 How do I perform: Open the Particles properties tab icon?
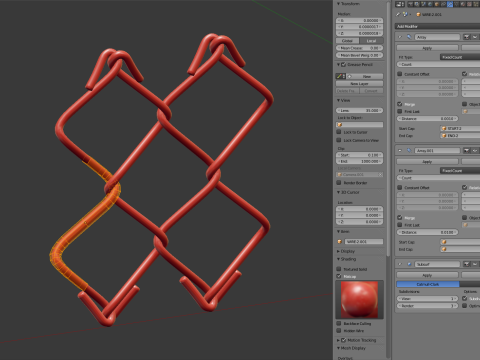[x=476, y=4]
